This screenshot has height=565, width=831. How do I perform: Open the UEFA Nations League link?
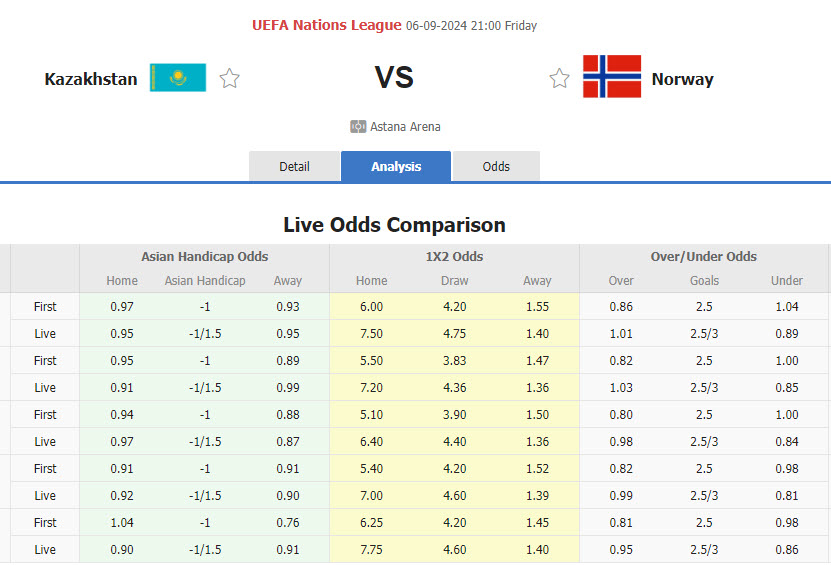point(326,25)
